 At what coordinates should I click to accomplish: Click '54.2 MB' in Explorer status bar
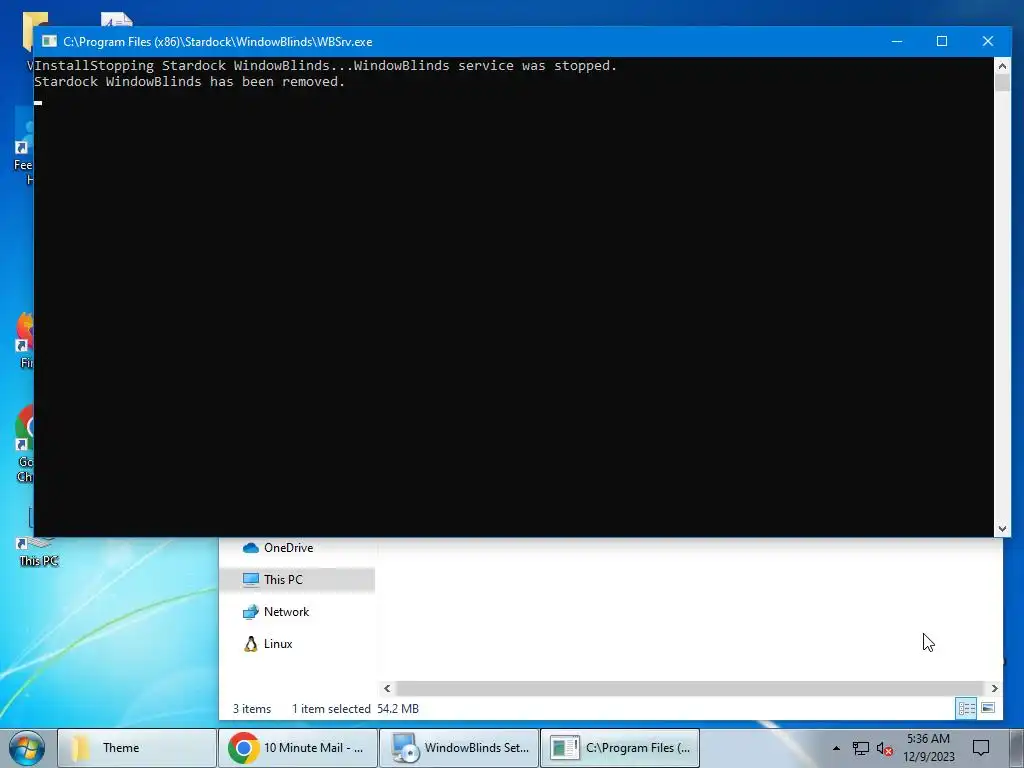coord(398,709)
